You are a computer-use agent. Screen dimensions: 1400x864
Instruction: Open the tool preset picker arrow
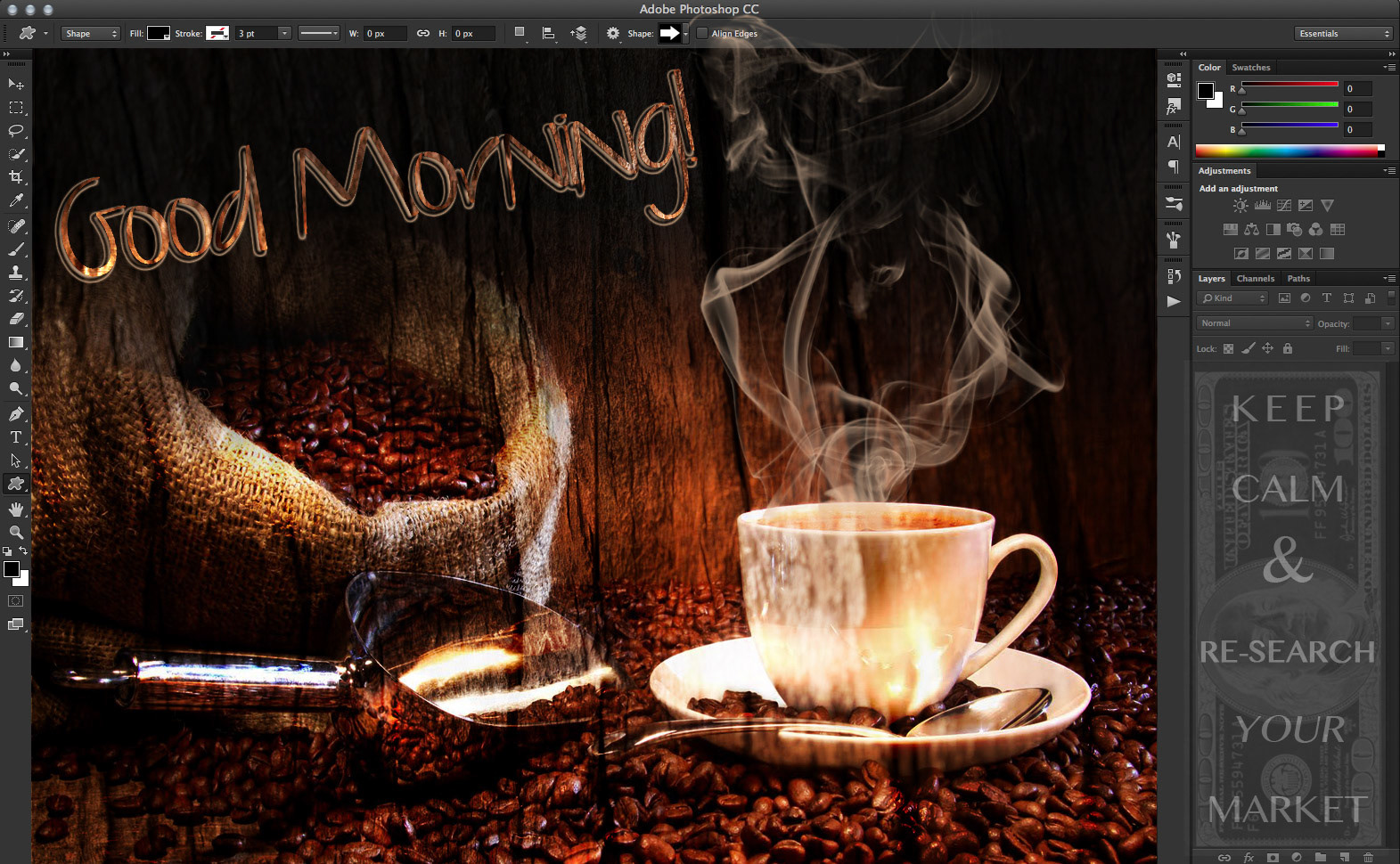[x=45, y=34]
